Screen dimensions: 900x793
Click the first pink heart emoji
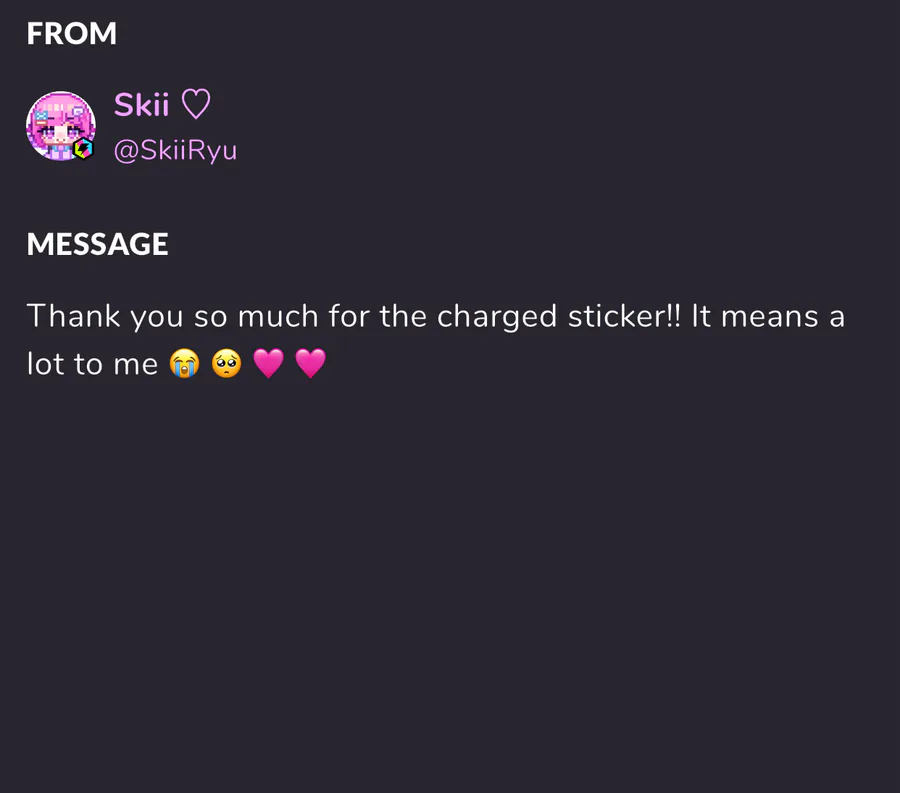tap(269, 363)
